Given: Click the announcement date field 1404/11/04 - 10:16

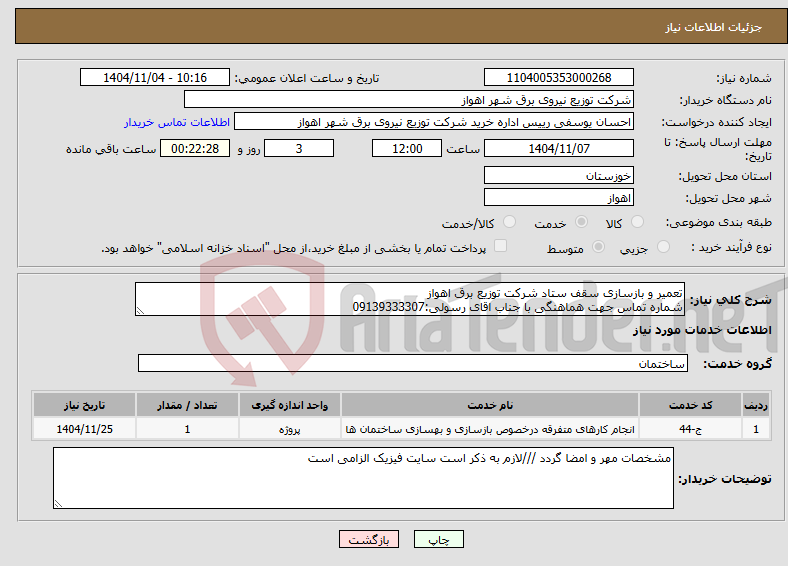Looking at the screenshot, I should point(155,77).
